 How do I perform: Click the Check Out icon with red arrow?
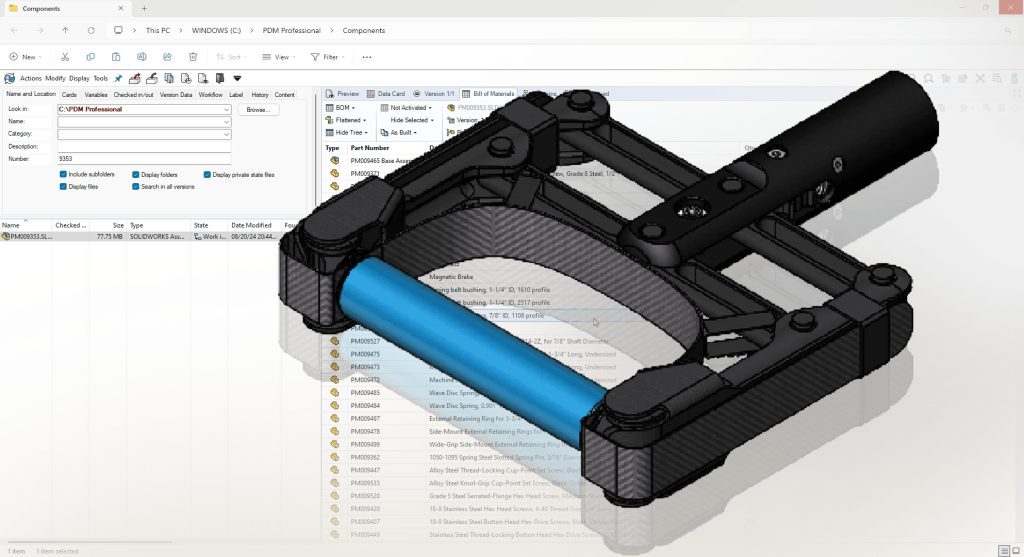coord(135,78)
